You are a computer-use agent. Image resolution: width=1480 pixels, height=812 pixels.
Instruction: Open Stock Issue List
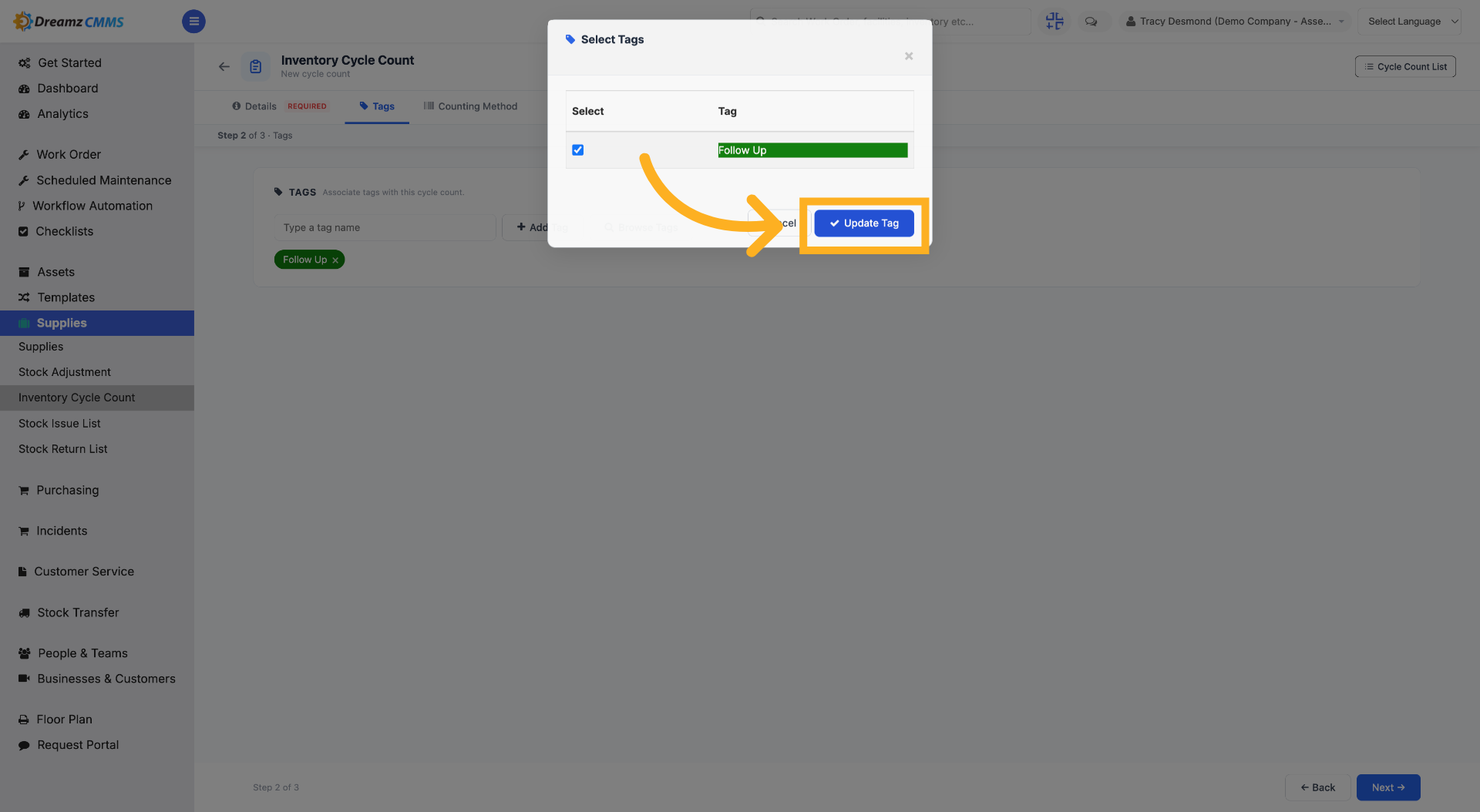[x=59, y=424]
